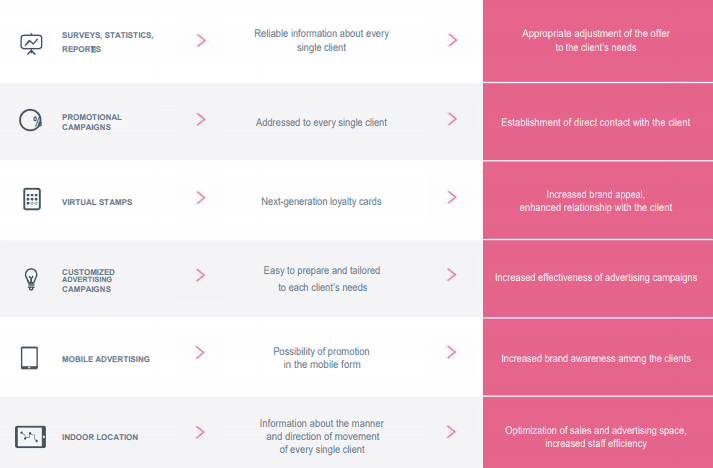The height and width of the screenshot is (468, 713).
Task: Select the Surveys, Statistics, Reports label
Action: click(107, 41)
